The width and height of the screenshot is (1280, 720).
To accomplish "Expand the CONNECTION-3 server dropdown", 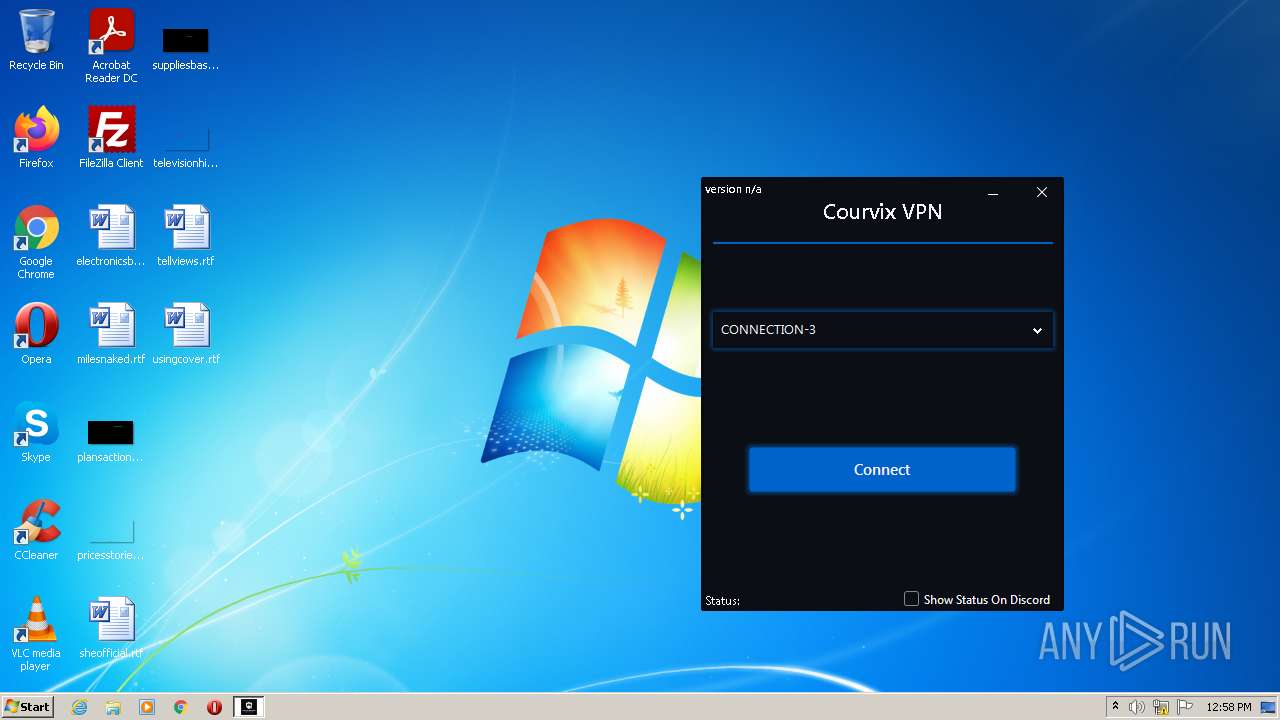I will coord(882,330).
